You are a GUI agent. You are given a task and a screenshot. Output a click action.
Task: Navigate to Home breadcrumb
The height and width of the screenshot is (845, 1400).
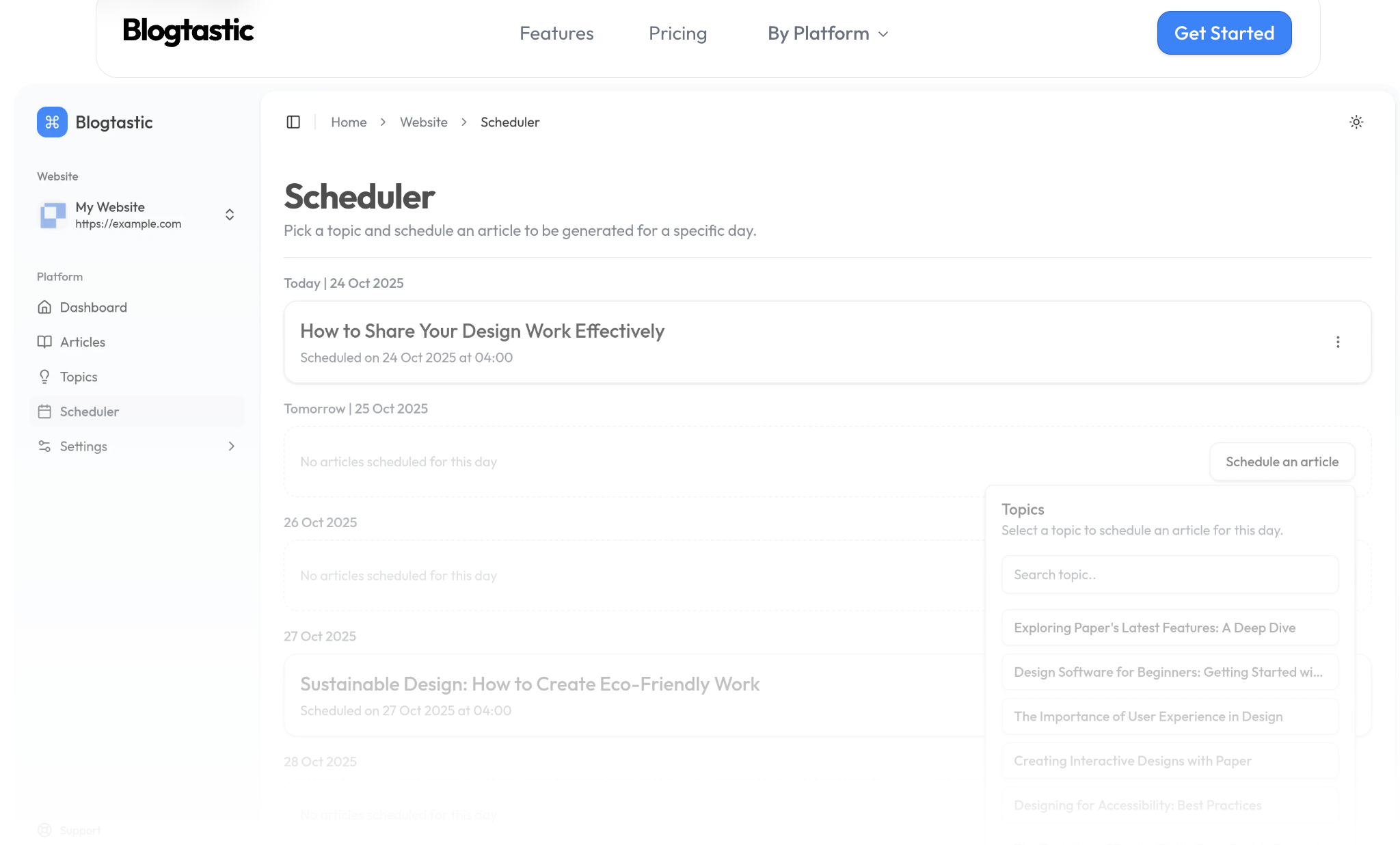click(349, 122)
